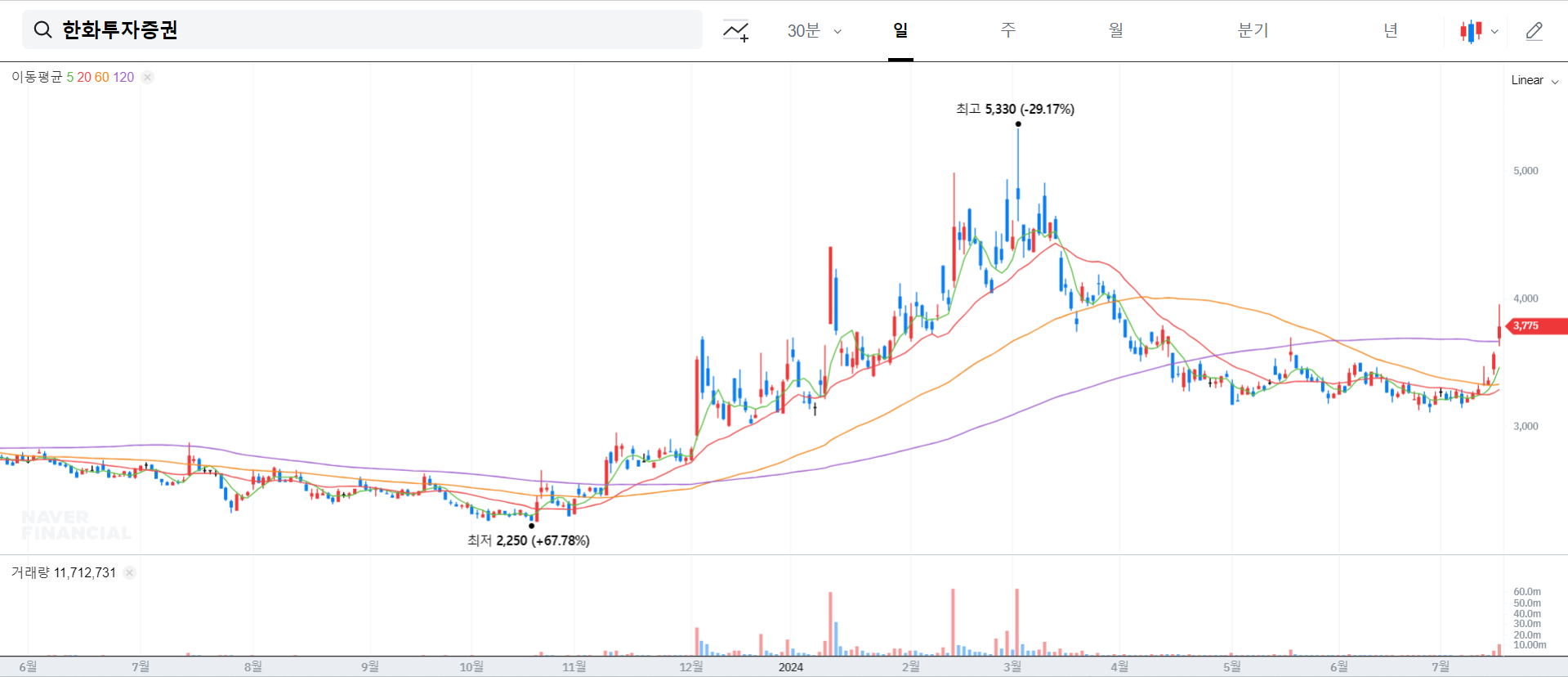1568x677 pixels.
Task: Select the 120-day moving average value
Action: click(x=123, y=77)
